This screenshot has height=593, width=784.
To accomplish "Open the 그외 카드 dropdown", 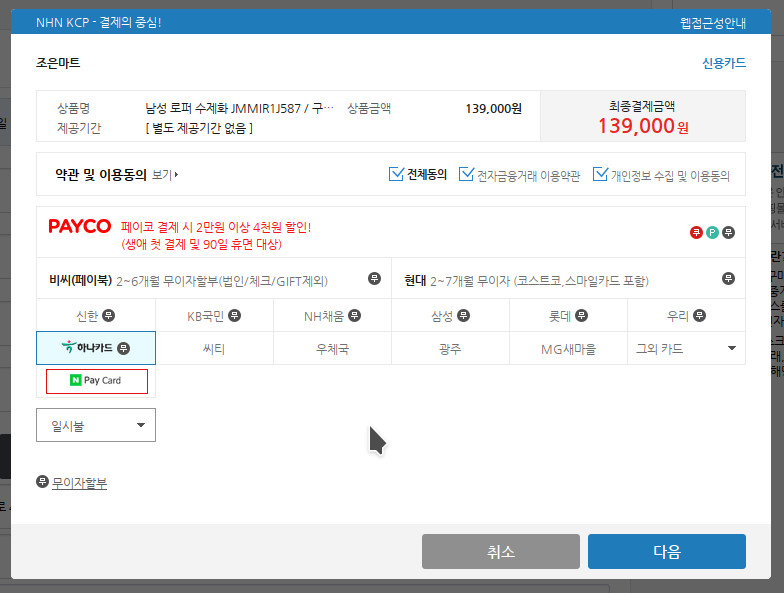I will [686, 348].
